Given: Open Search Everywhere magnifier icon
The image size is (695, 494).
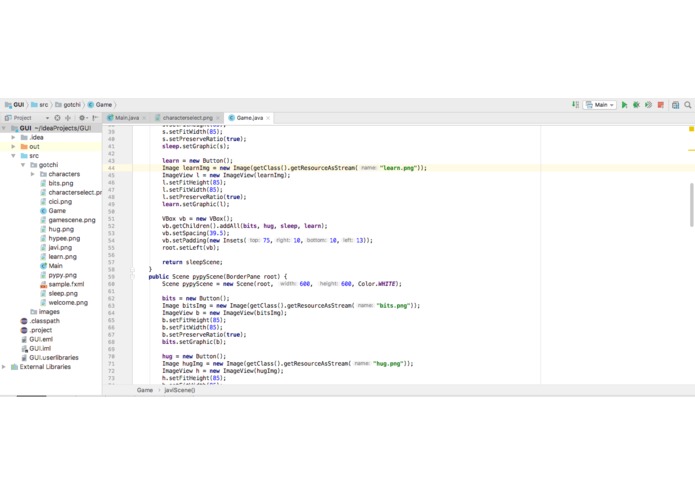Looking at the screenshot, I should 687,105.
